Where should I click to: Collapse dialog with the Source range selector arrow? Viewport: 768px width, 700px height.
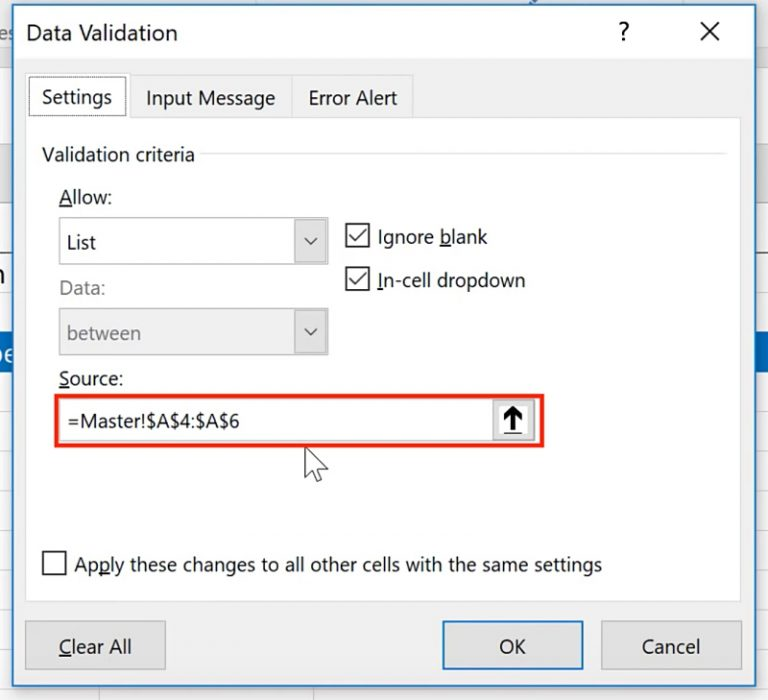click(x=513, y=421)
